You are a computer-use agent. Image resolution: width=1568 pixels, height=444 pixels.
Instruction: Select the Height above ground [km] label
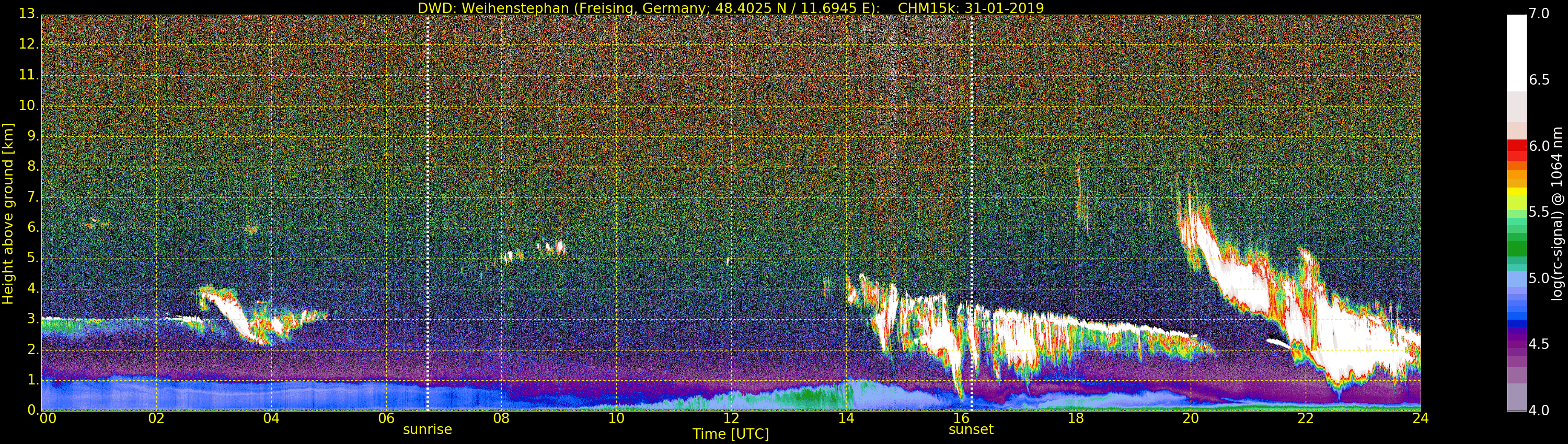8,213
